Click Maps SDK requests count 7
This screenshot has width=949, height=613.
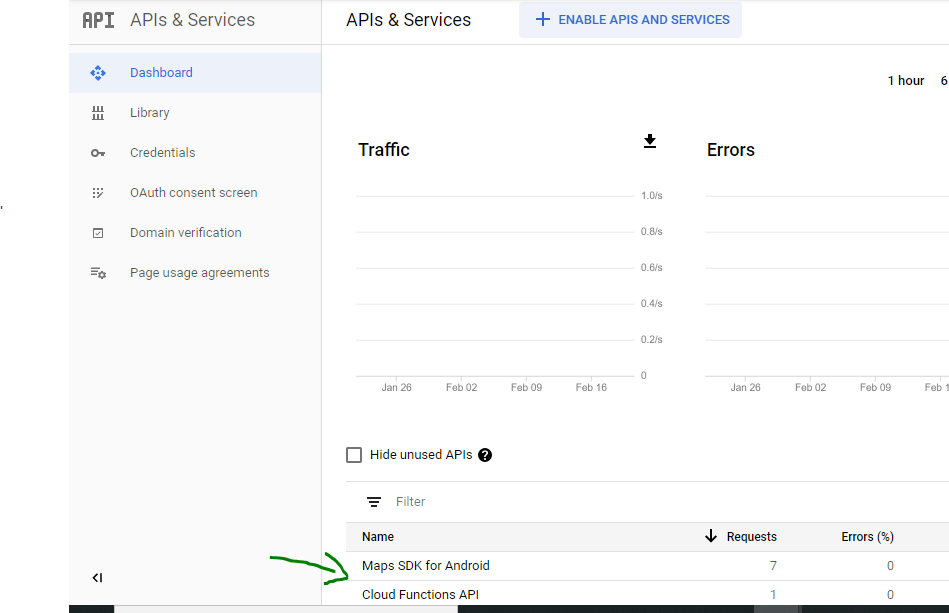(773, 566)
